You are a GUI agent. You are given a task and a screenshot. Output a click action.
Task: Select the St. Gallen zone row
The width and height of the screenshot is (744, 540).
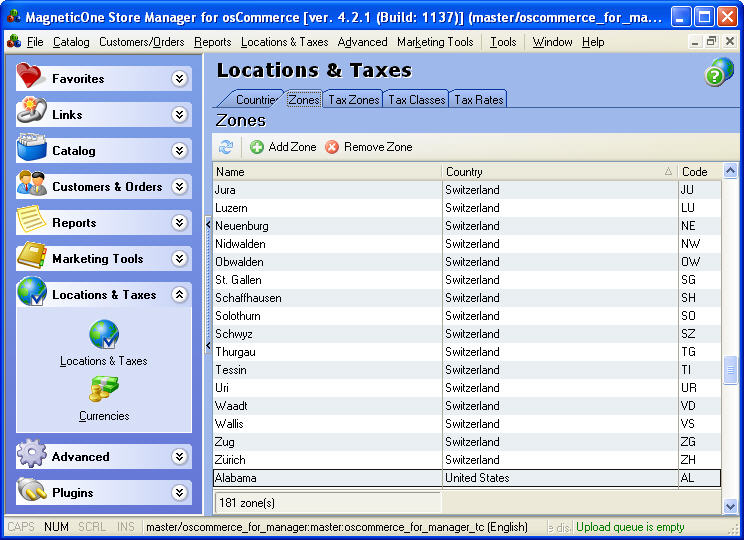[x=467, y=280]
